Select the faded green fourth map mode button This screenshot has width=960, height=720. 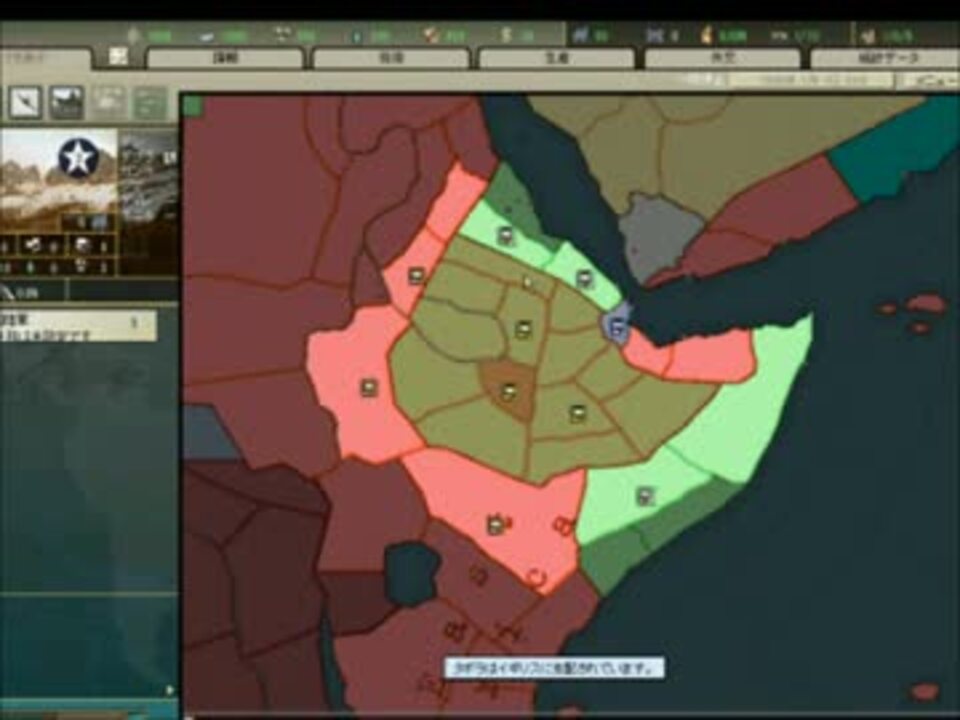[x=150, y=102]
